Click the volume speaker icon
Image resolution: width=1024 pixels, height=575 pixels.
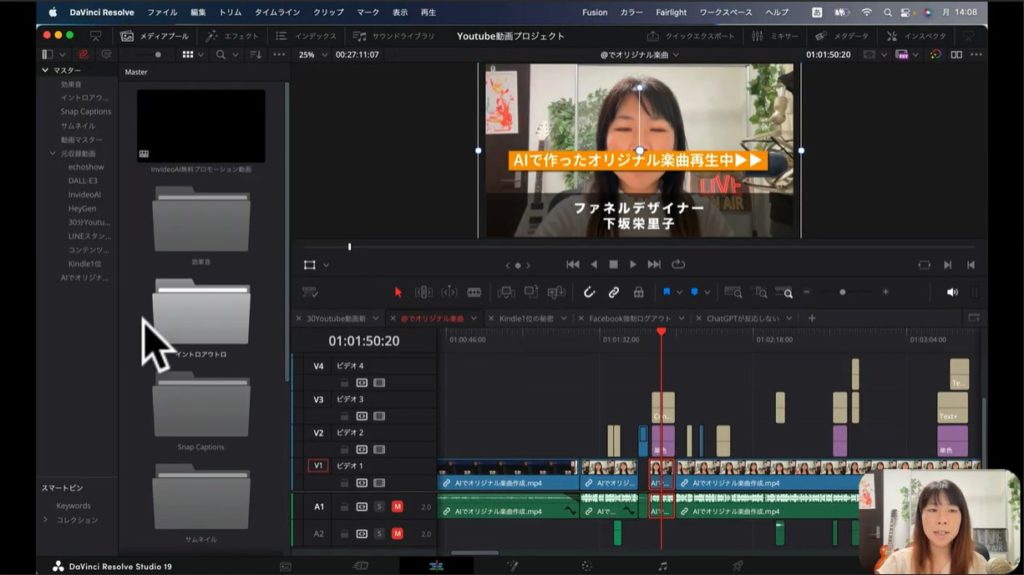pyautogui.click(x=951, y=292)
